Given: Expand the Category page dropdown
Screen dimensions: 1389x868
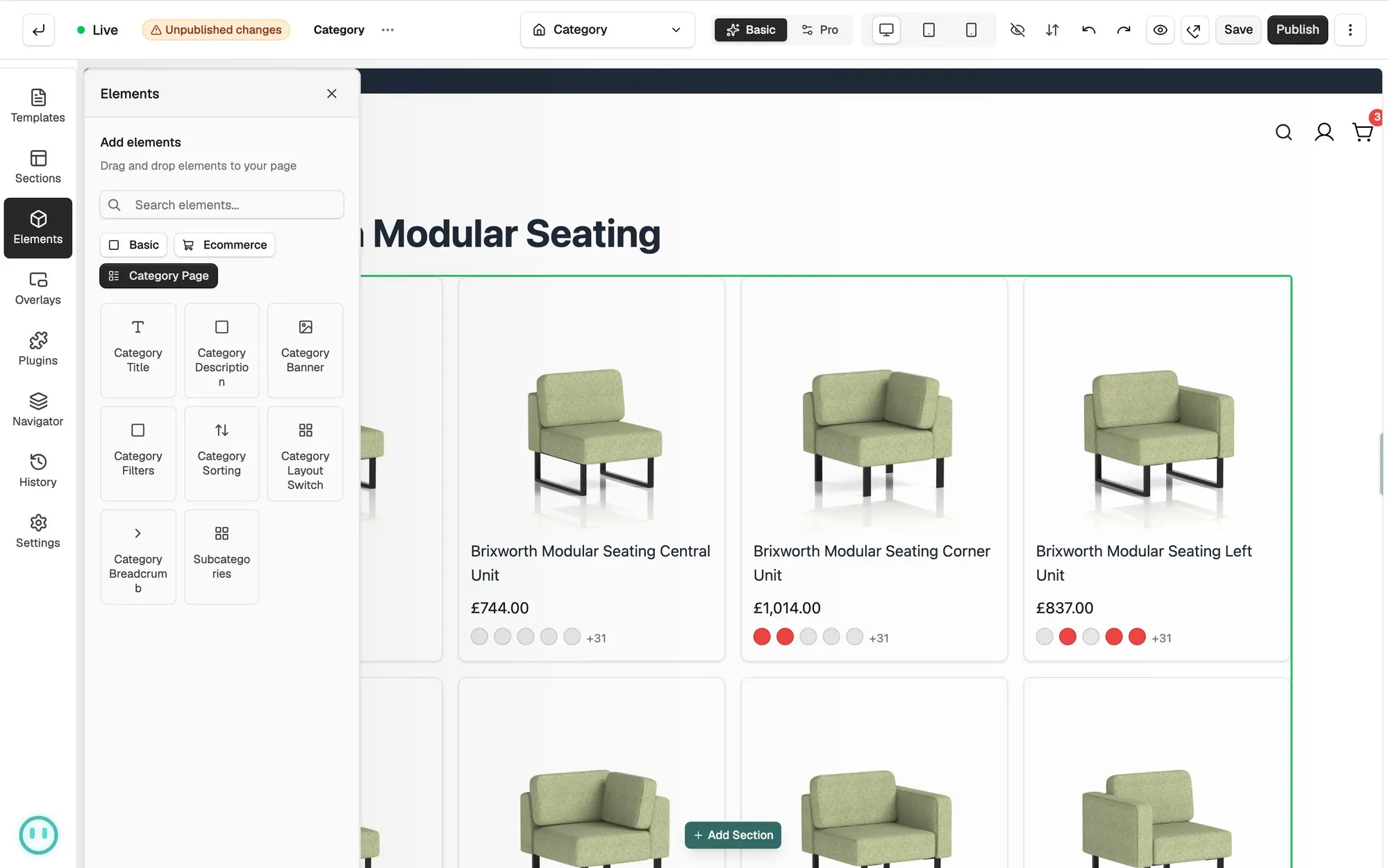Looking at the screenshot, I should tap(607, 30).
